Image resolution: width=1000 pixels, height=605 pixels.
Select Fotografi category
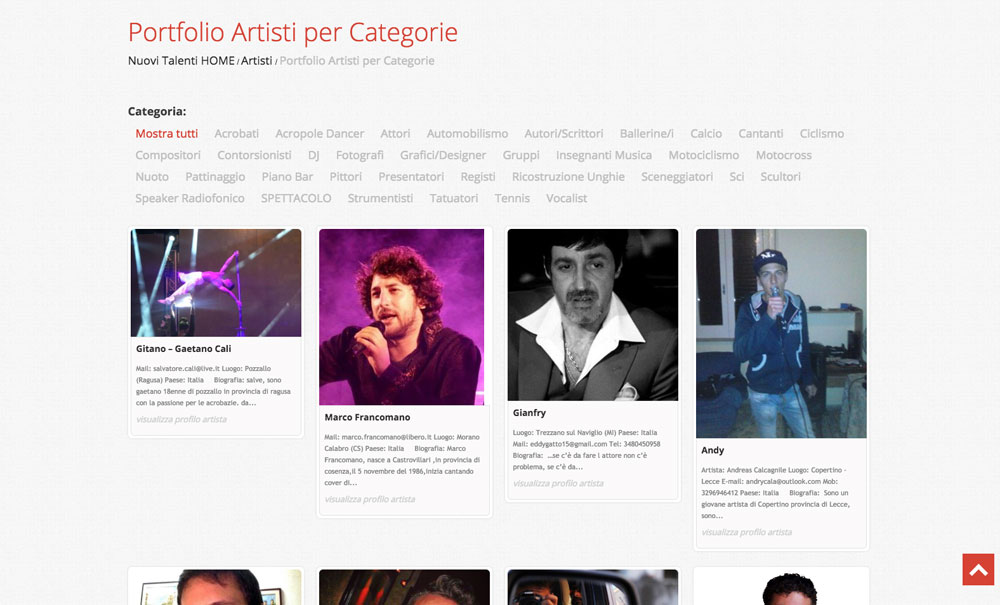pos(359,155)
